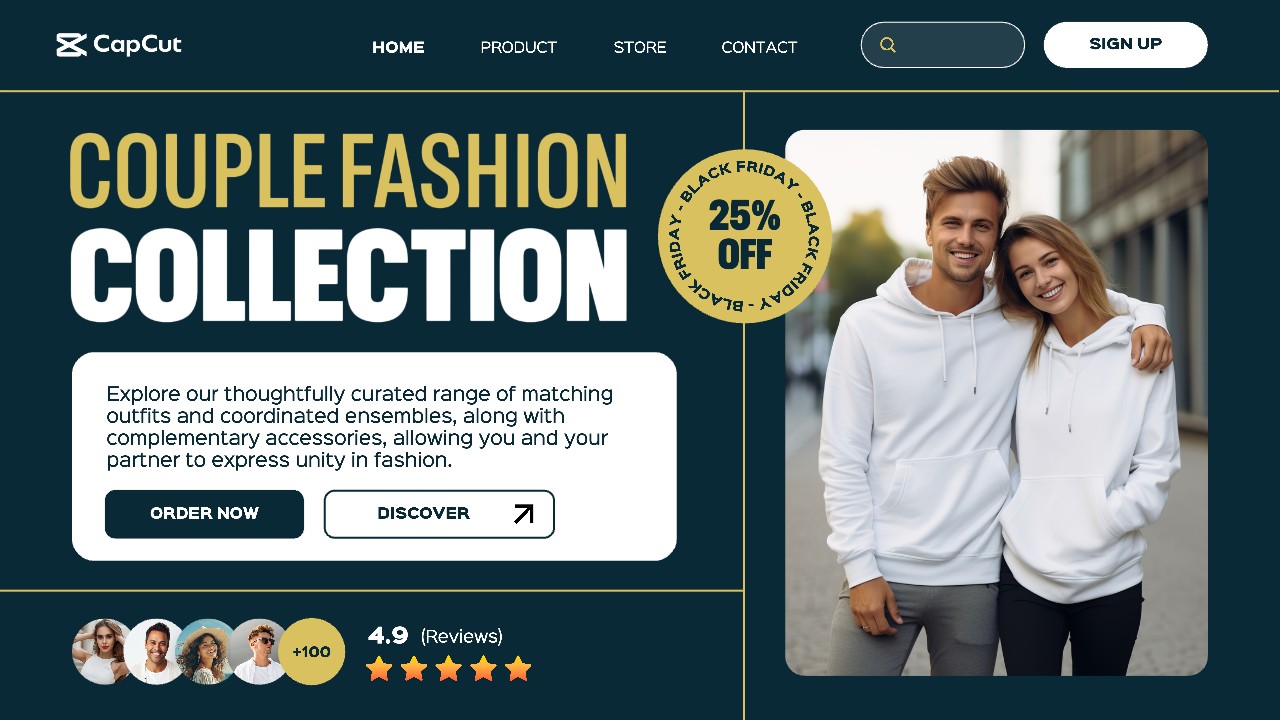Open the Home menu item
Screen dimensions: 1280x720
click(398, 47)
